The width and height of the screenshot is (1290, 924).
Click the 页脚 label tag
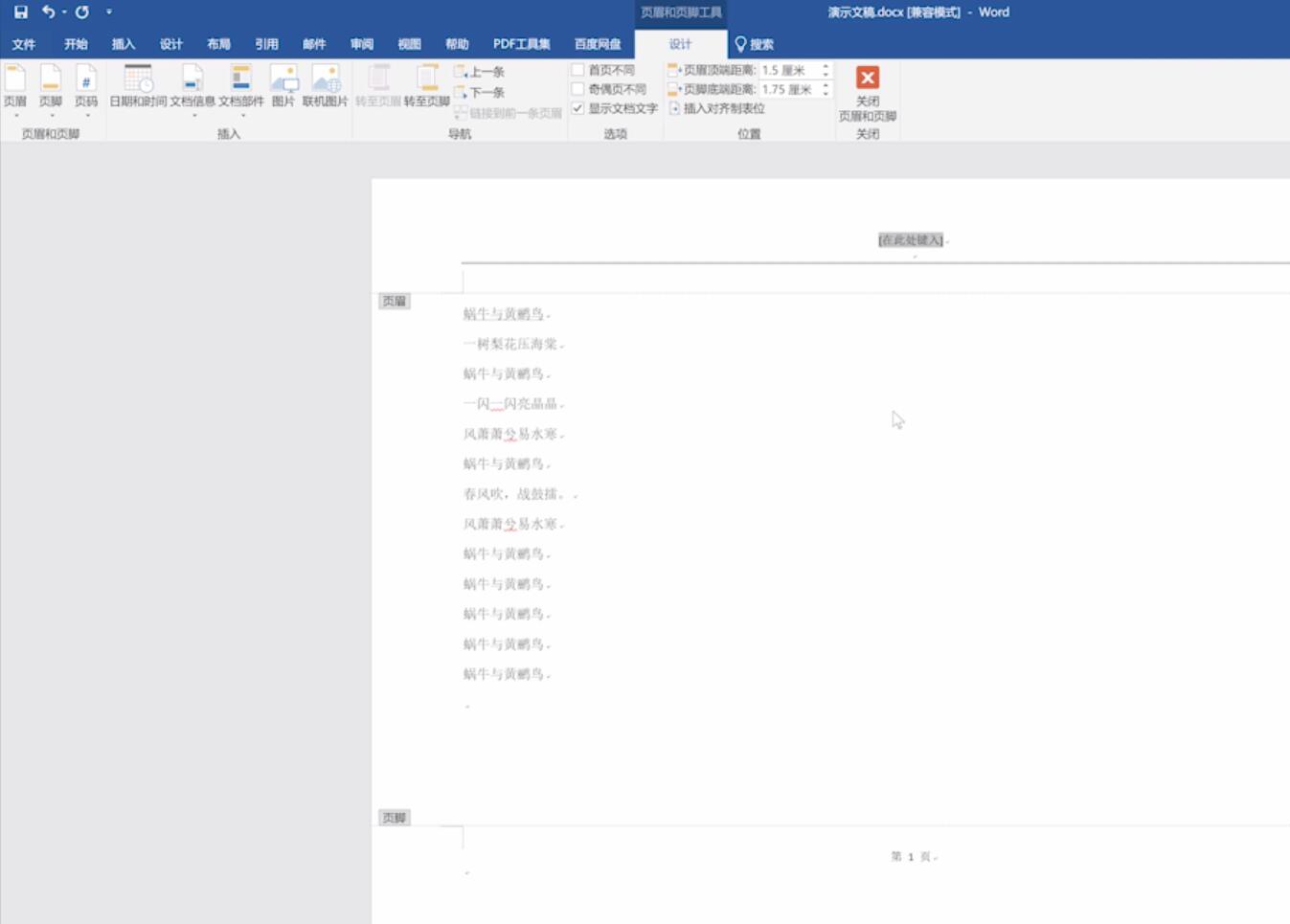pos(395,818)
